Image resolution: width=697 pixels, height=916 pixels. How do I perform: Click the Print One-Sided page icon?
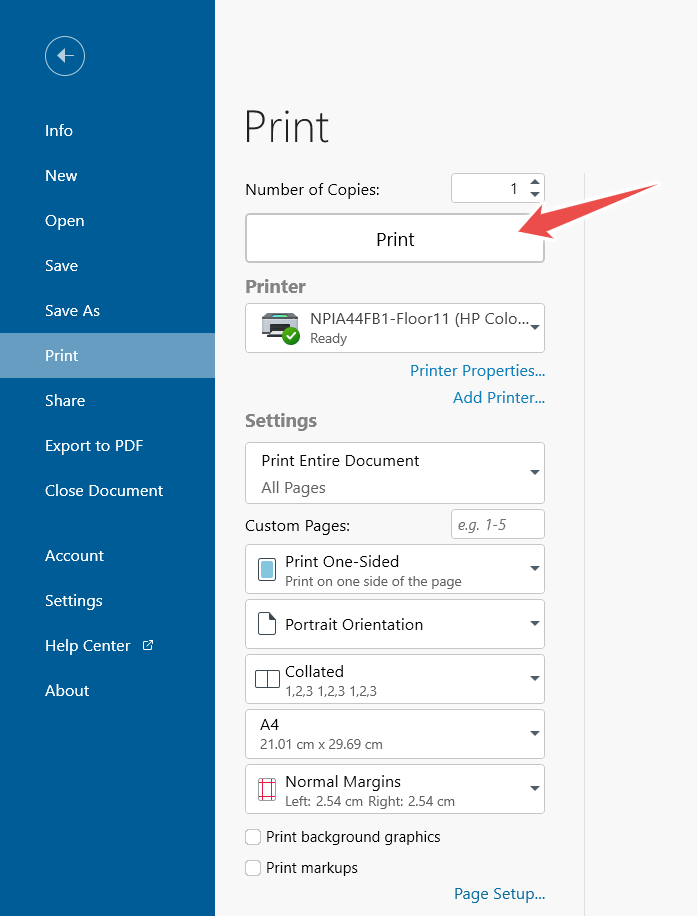(267, 570)
